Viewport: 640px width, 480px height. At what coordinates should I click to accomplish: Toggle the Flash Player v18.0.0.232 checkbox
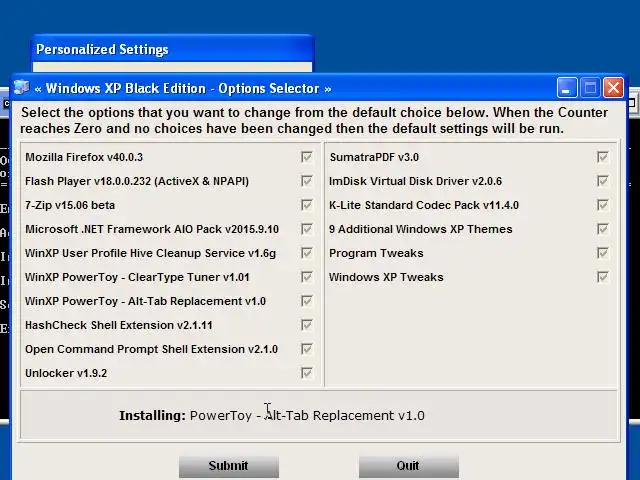(x=307, y=181)
